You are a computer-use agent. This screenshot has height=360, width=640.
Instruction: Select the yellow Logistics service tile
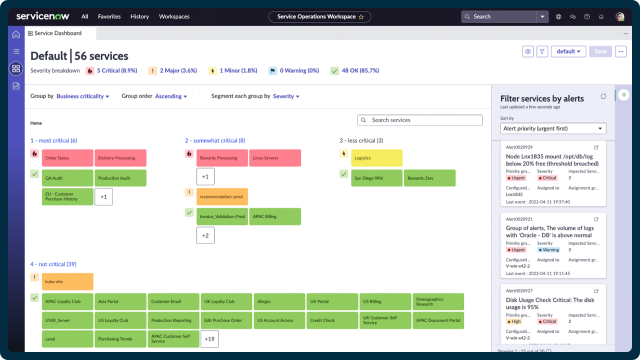click(x=376, y=158)
